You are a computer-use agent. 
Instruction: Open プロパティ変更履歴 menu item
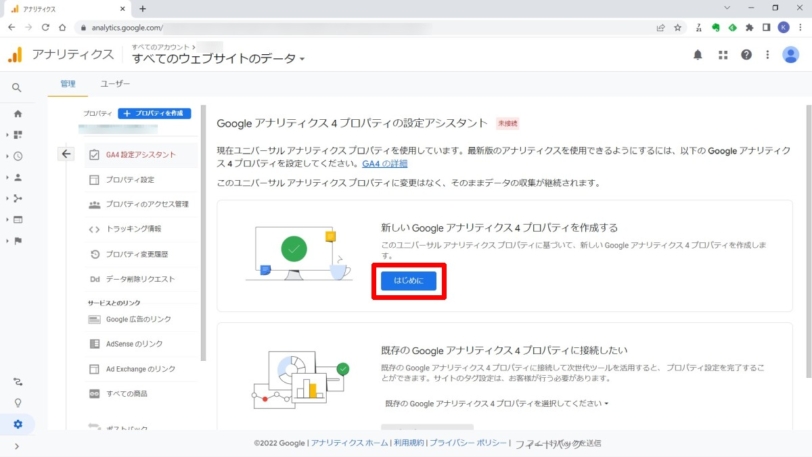point(140,254)
